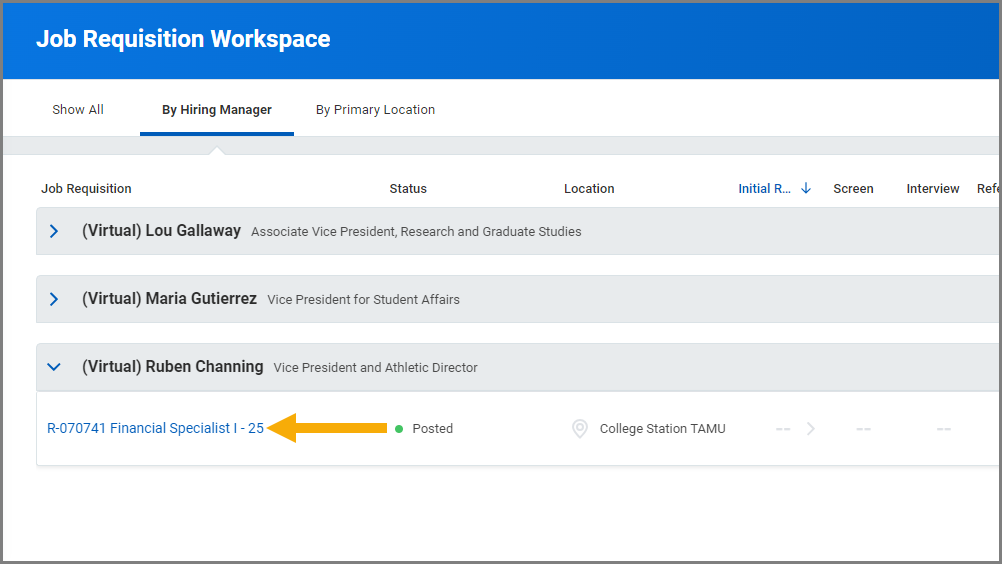The height and width of the screenshot is (564, 1002).
Task: Select the (Virtual) Lou Gallaway name
Action: pyautogui.click(x=161, y=231)
